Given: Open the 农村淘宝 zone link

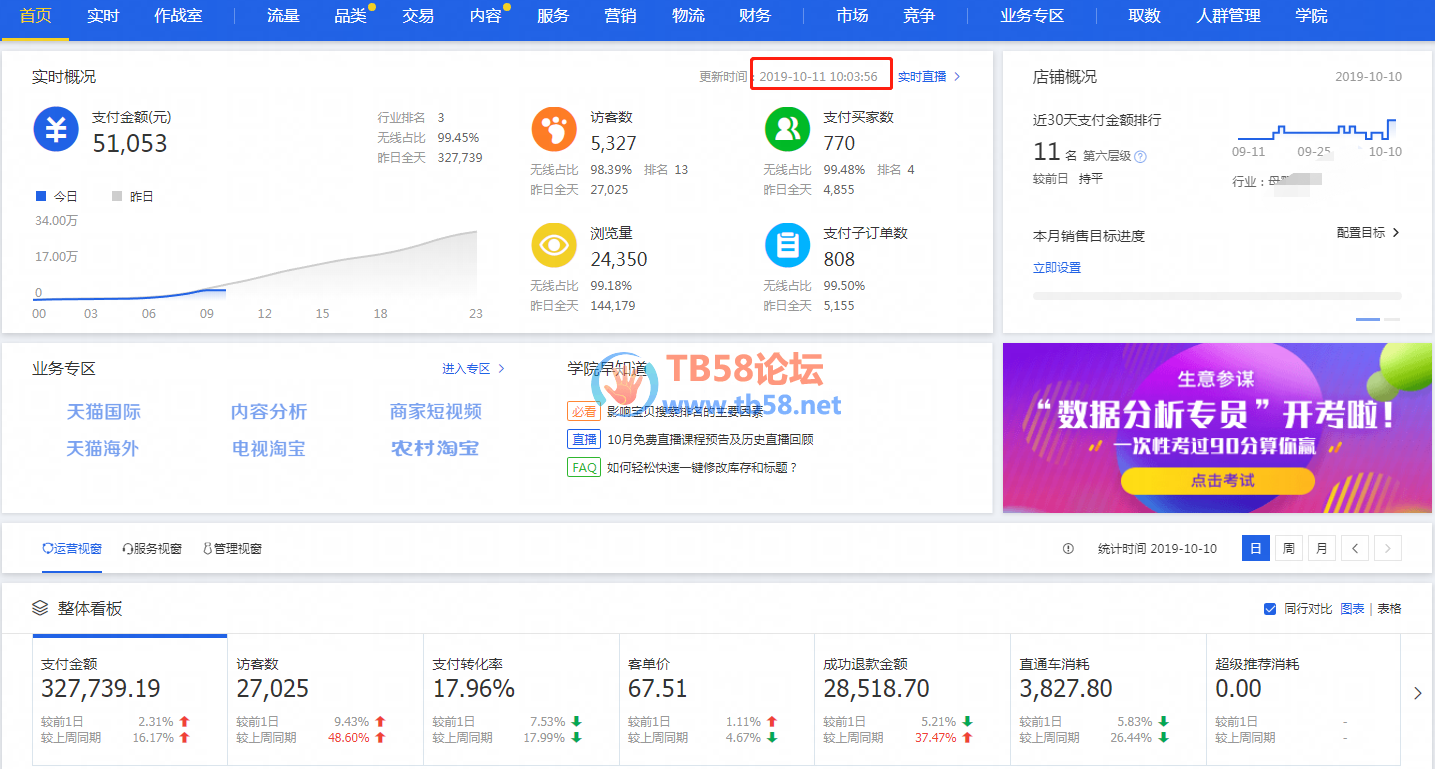Looking at the screenshot, I should 435,449.
